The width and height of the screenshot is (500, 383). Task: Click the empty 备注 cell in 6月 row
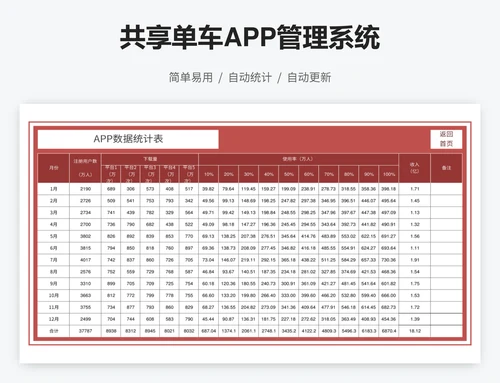click(x=446, y=248)
